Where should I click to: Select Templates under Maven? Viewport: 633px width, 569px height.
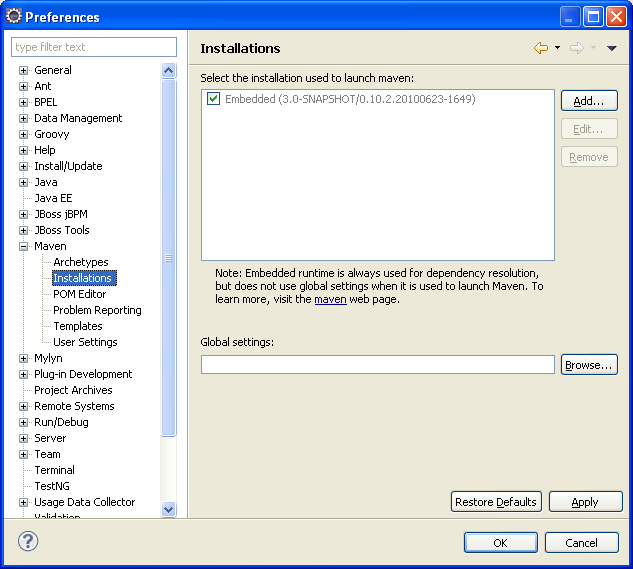[x=78, y=326]
